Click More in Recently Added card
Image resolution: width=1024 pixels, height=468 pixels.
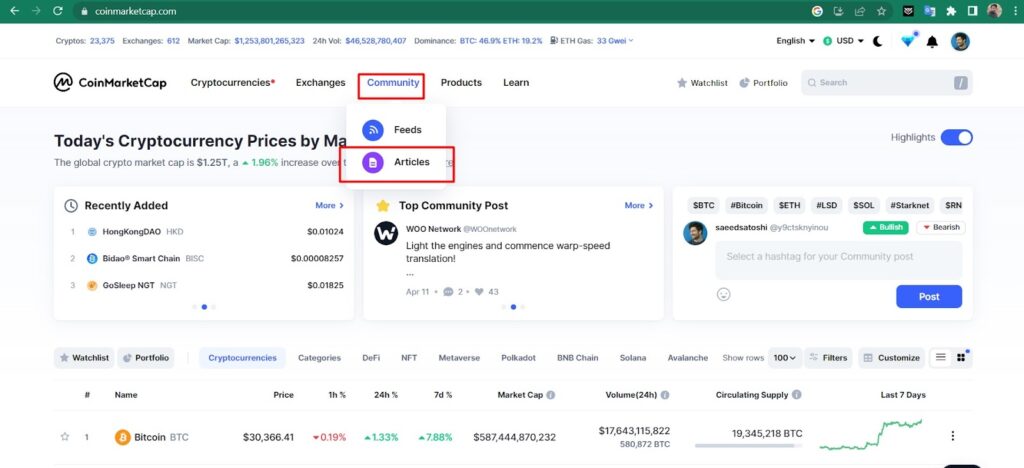(329, 206)
